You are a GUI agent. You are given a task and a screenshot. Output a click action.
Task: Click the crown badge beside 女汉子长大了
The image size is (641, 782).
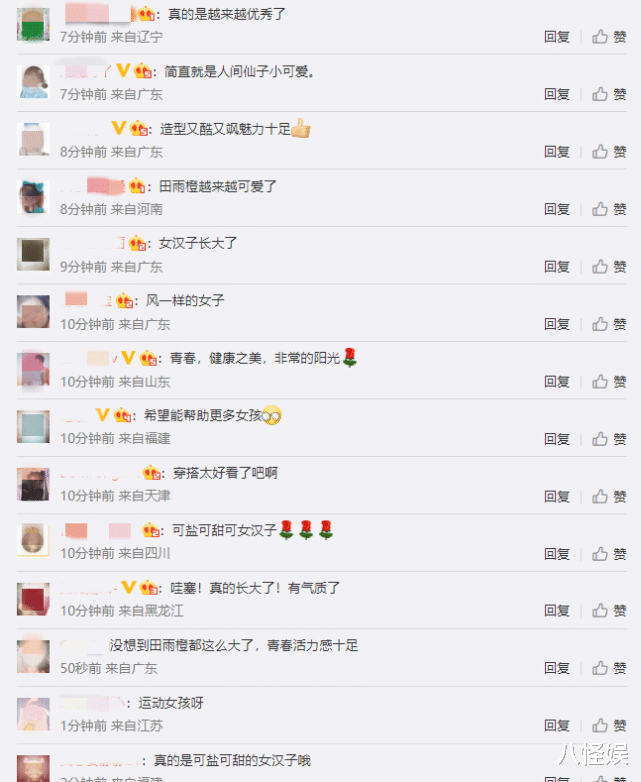137,243
